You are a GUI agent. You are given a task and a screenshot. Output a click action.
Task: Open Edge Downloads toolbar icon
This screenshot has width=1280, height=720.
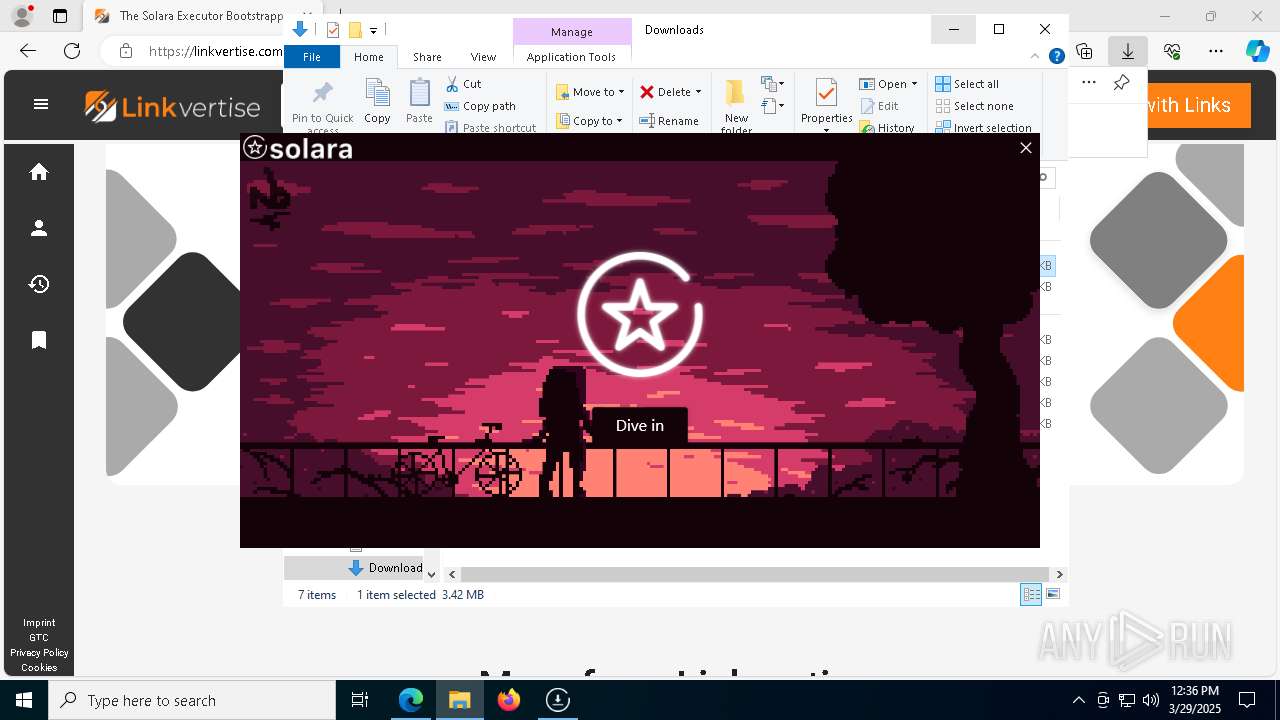pos(1127,51)
